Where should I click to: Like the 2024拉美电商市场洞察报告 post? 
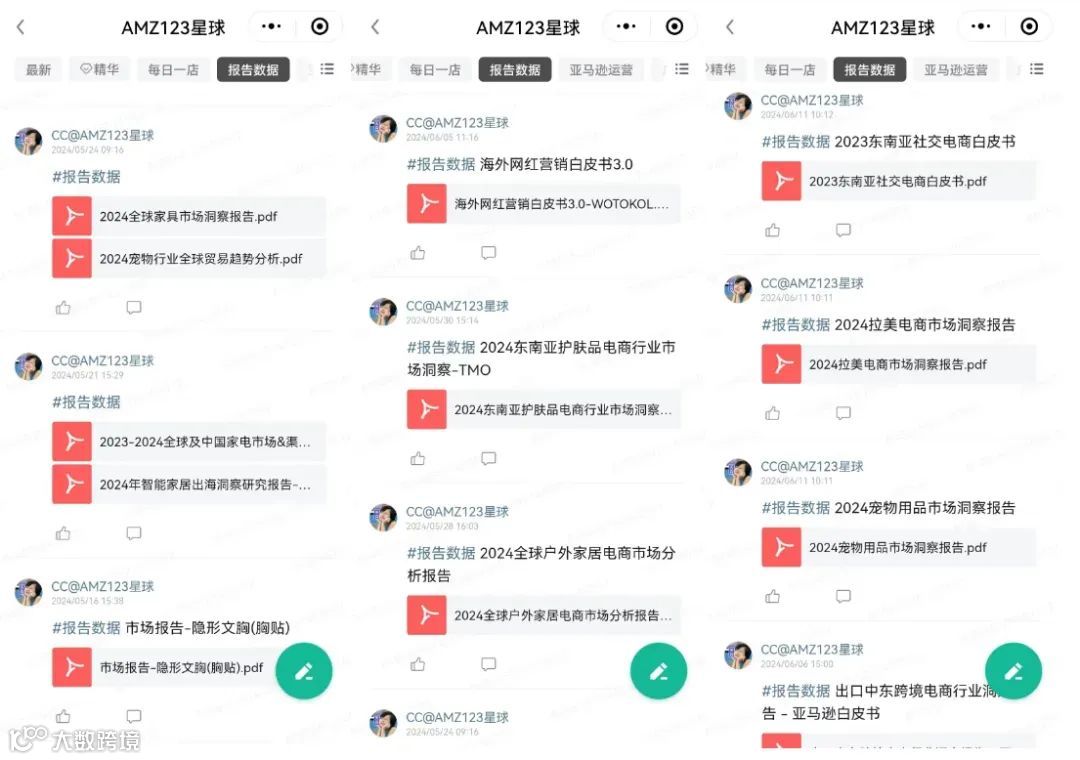(x=773, y=413)
